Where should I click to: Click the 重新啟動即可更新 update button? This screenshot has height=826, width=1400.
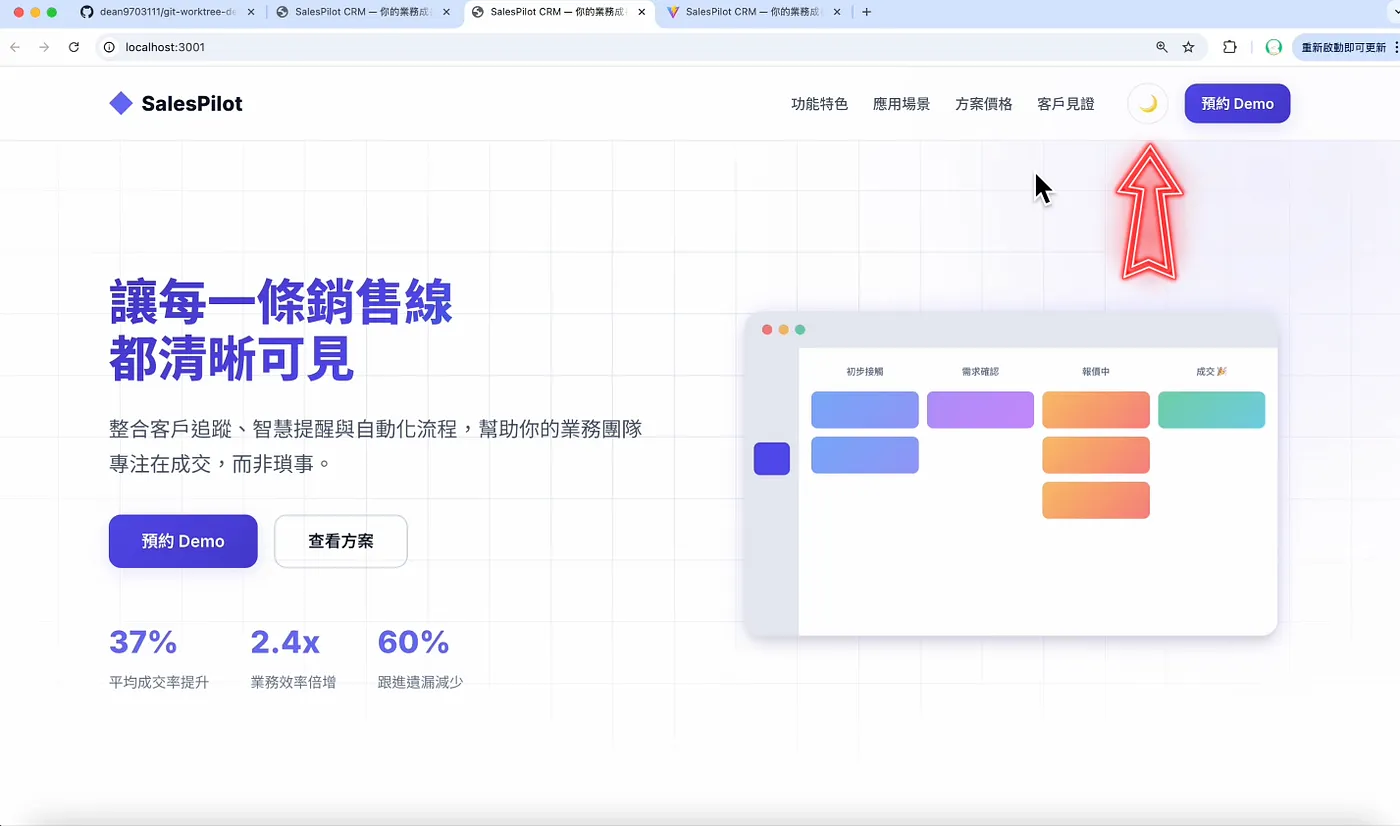[1342, 47]
